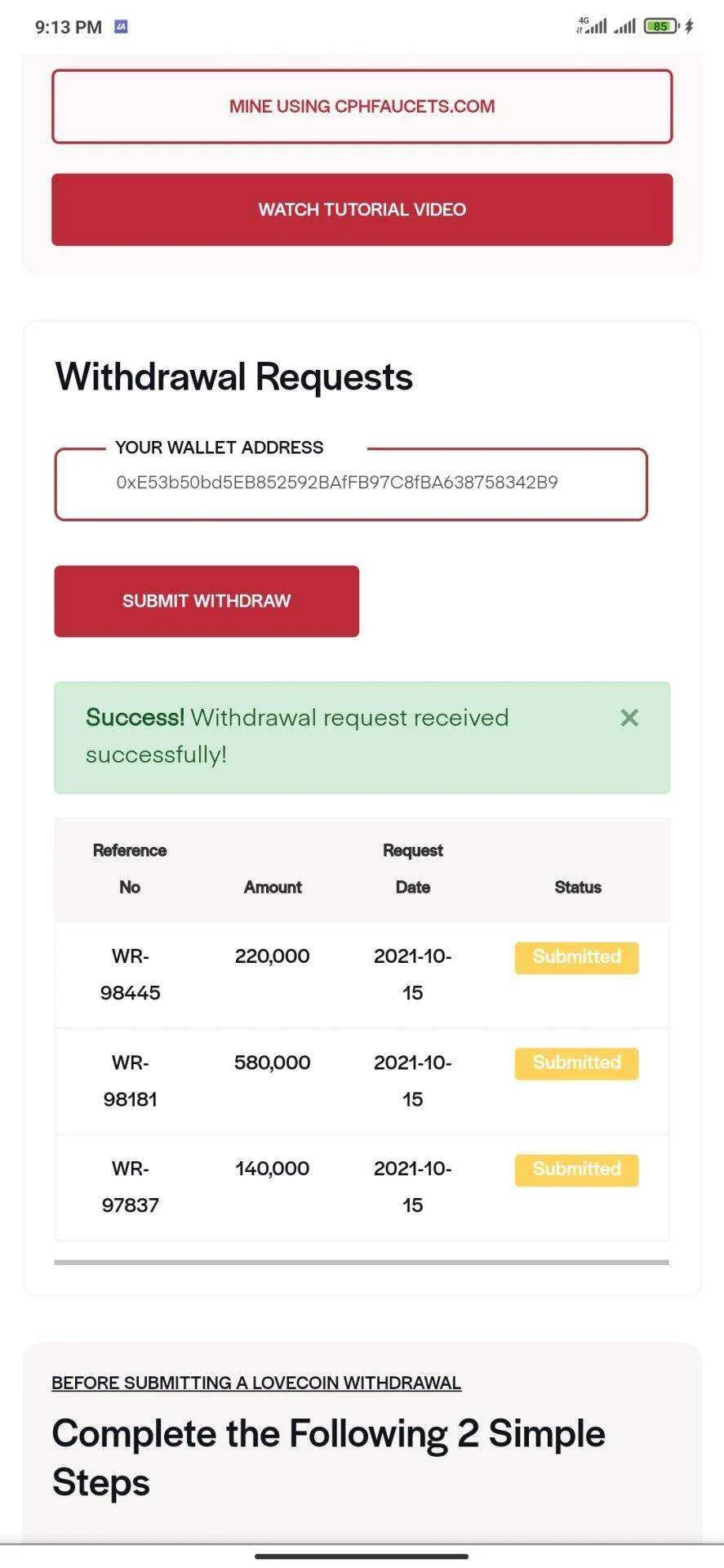Open the Before Submitting a Lovecoin Withdrawal link
Viewport: 724px width, 1568px height.
pyautogui.click(x=256, y=1383)
